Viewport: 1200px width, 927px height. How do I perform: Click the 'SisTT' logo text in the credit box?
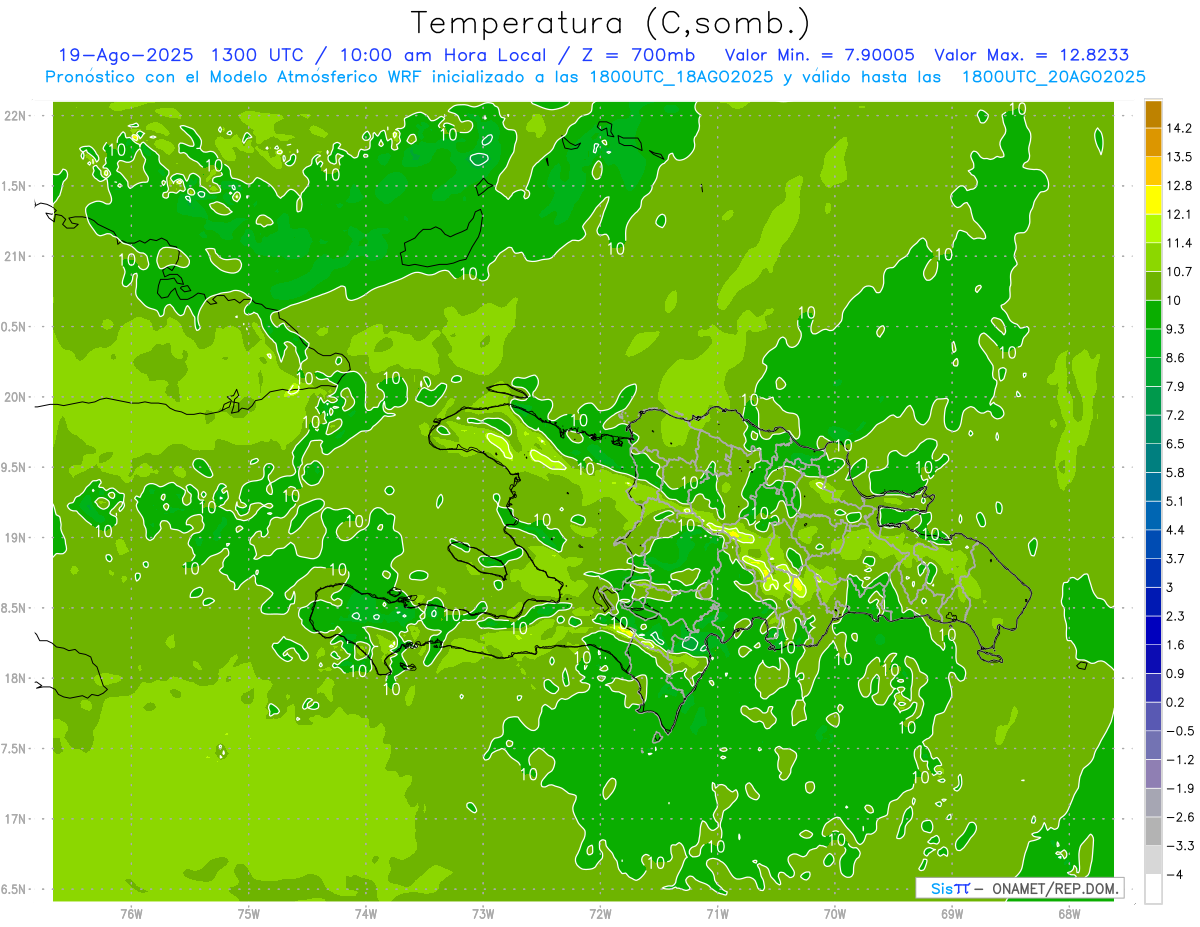pos(949,888)
